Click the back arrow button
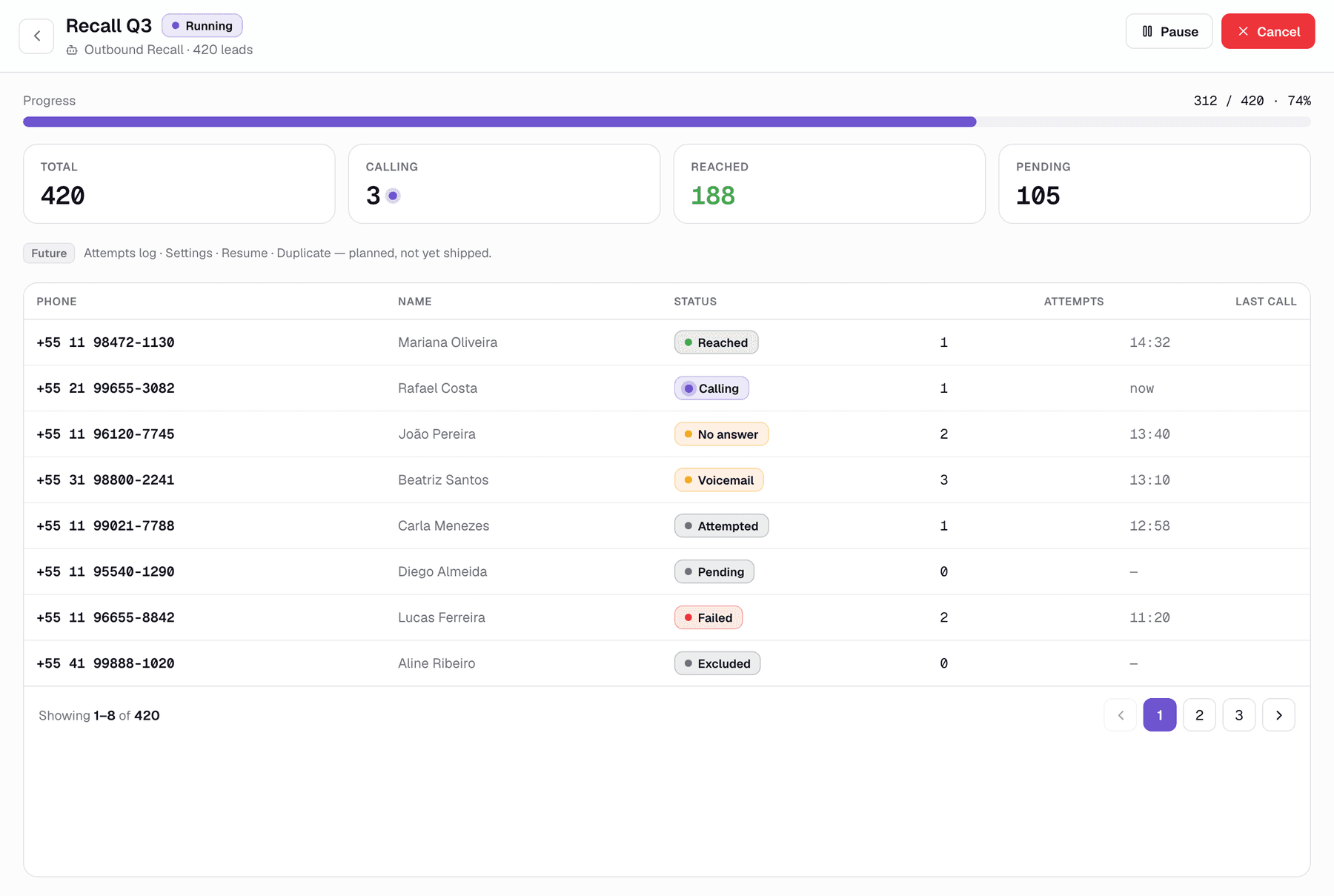Image resolution: width=1334 pixels, height=896 pixels. click(36, 36)
